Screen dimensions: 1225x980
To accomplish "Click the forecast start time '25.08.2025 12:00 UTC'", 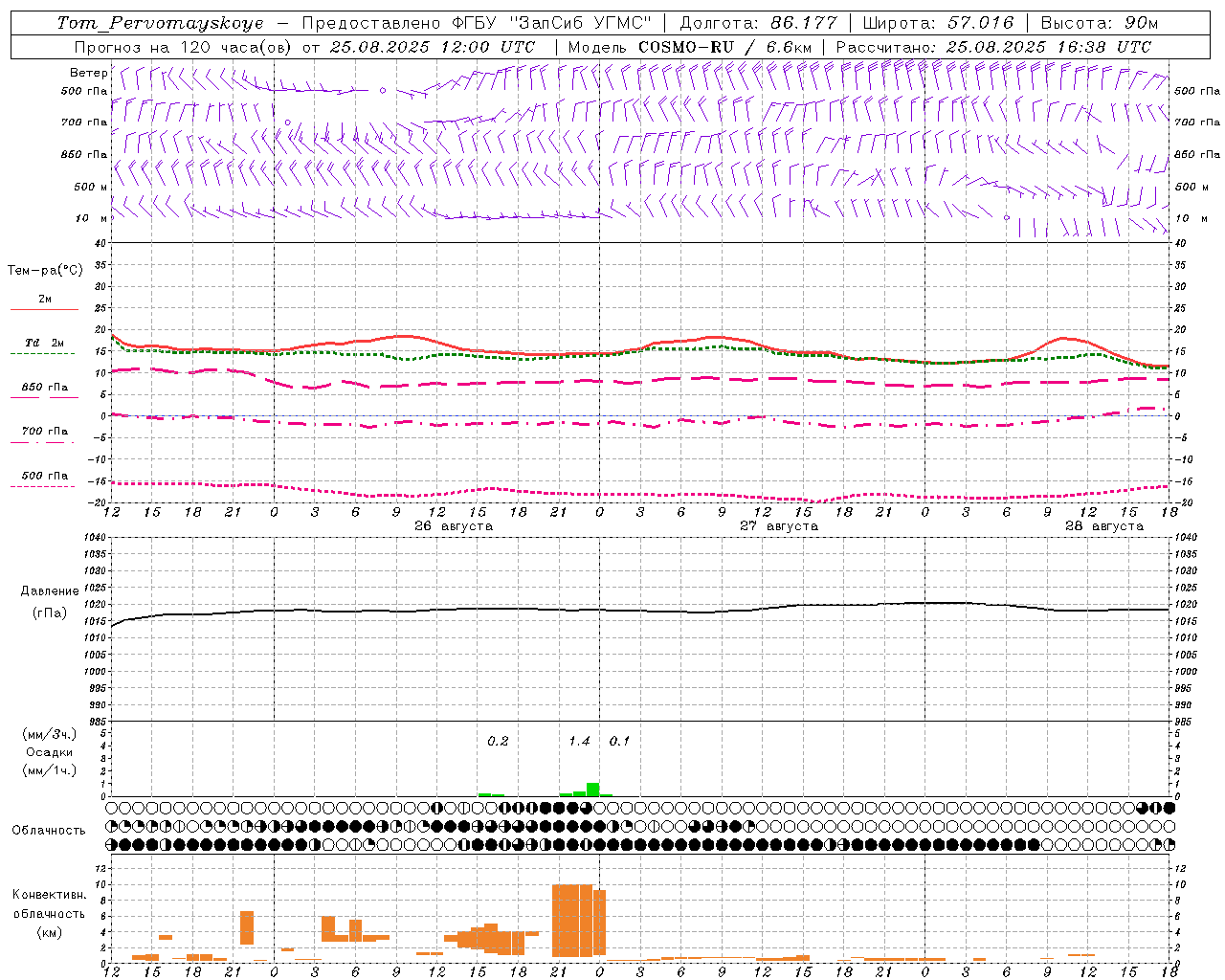I will [433, 46].
